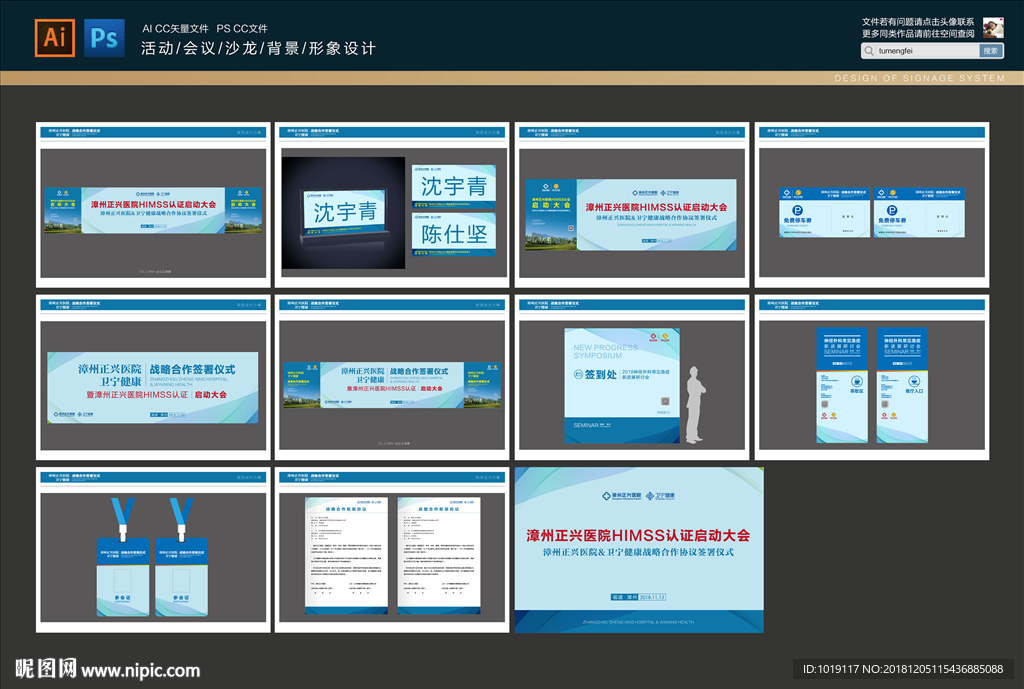Open the 战略合作签署仪式 banner without side panels
Viewport: 1024px width, 689px height.
153,387
